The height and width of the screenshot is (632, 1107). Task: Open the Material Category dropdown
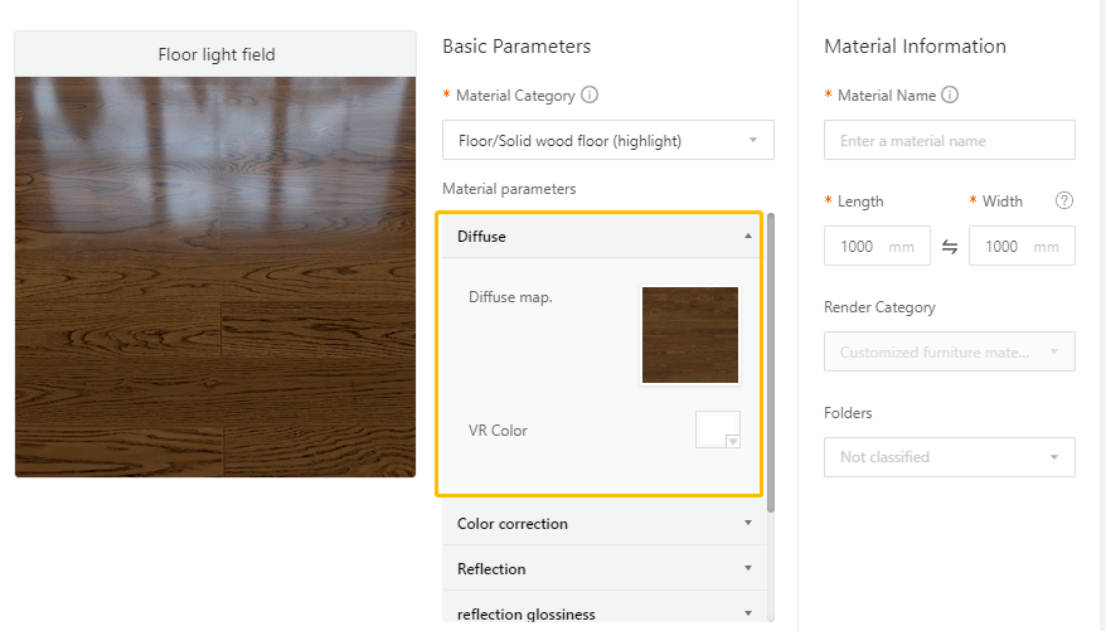608,140
